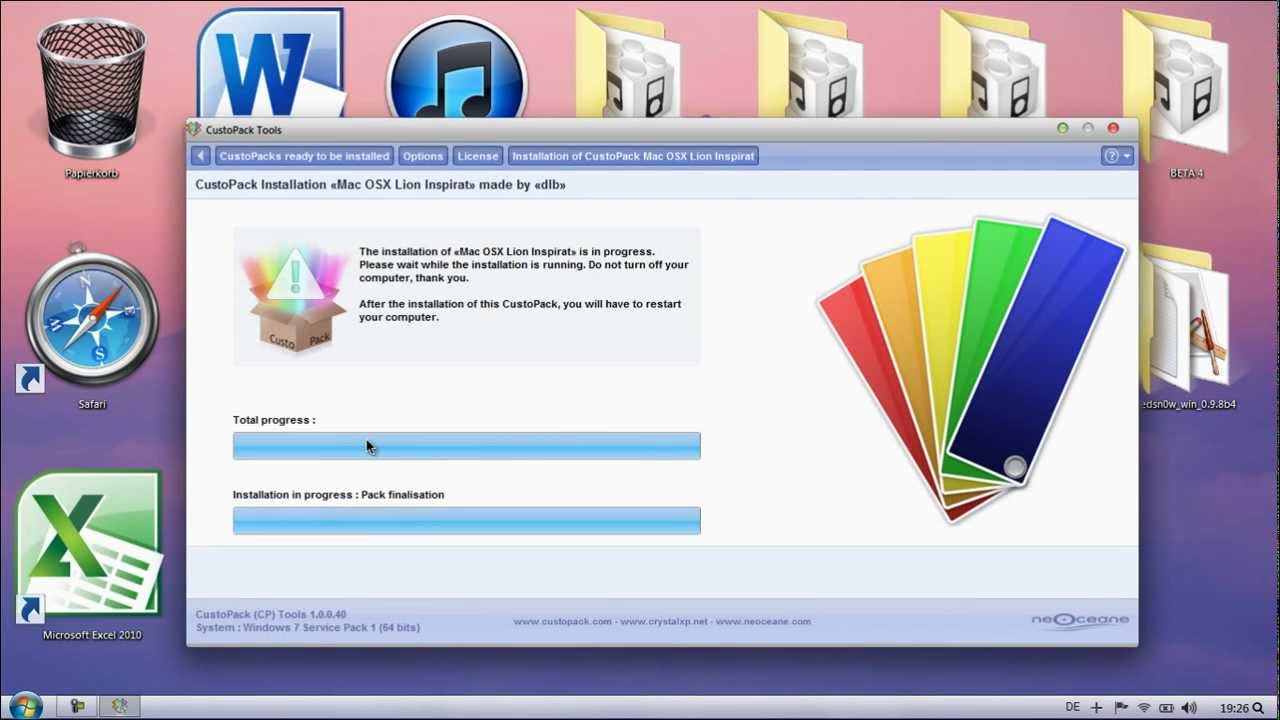Image resolution: width=1280 pixels, height=720 pixels.
Task: Click the CustoPack Tools title bar icon
Action: (194, 129)
